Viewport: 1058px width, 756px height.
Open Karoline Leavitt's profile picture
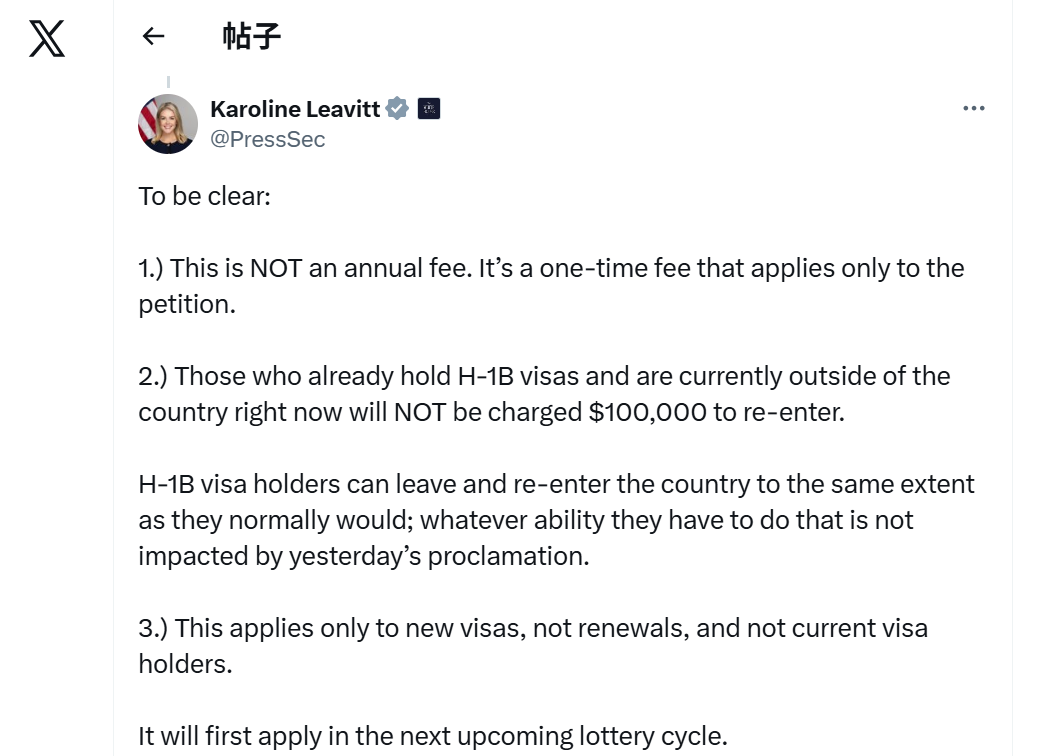[x=168, y=124]
